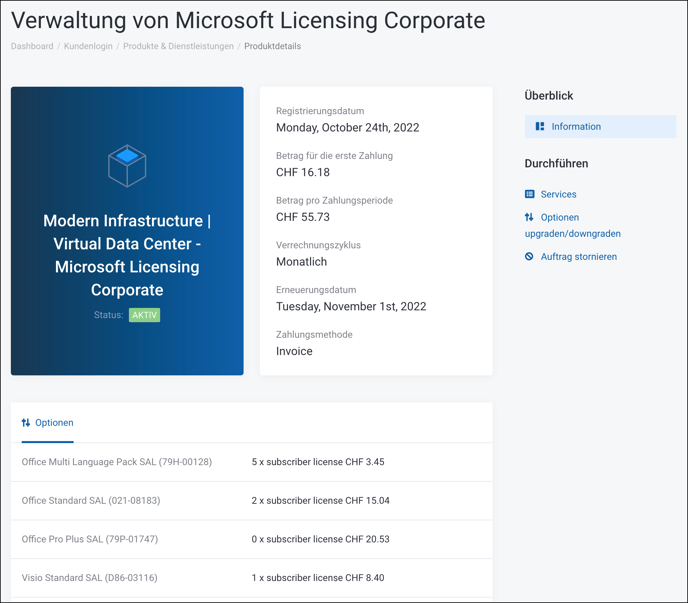
Task: Click the cancel circle icon beside Auftrag stornieren
Action: (530, 257)
